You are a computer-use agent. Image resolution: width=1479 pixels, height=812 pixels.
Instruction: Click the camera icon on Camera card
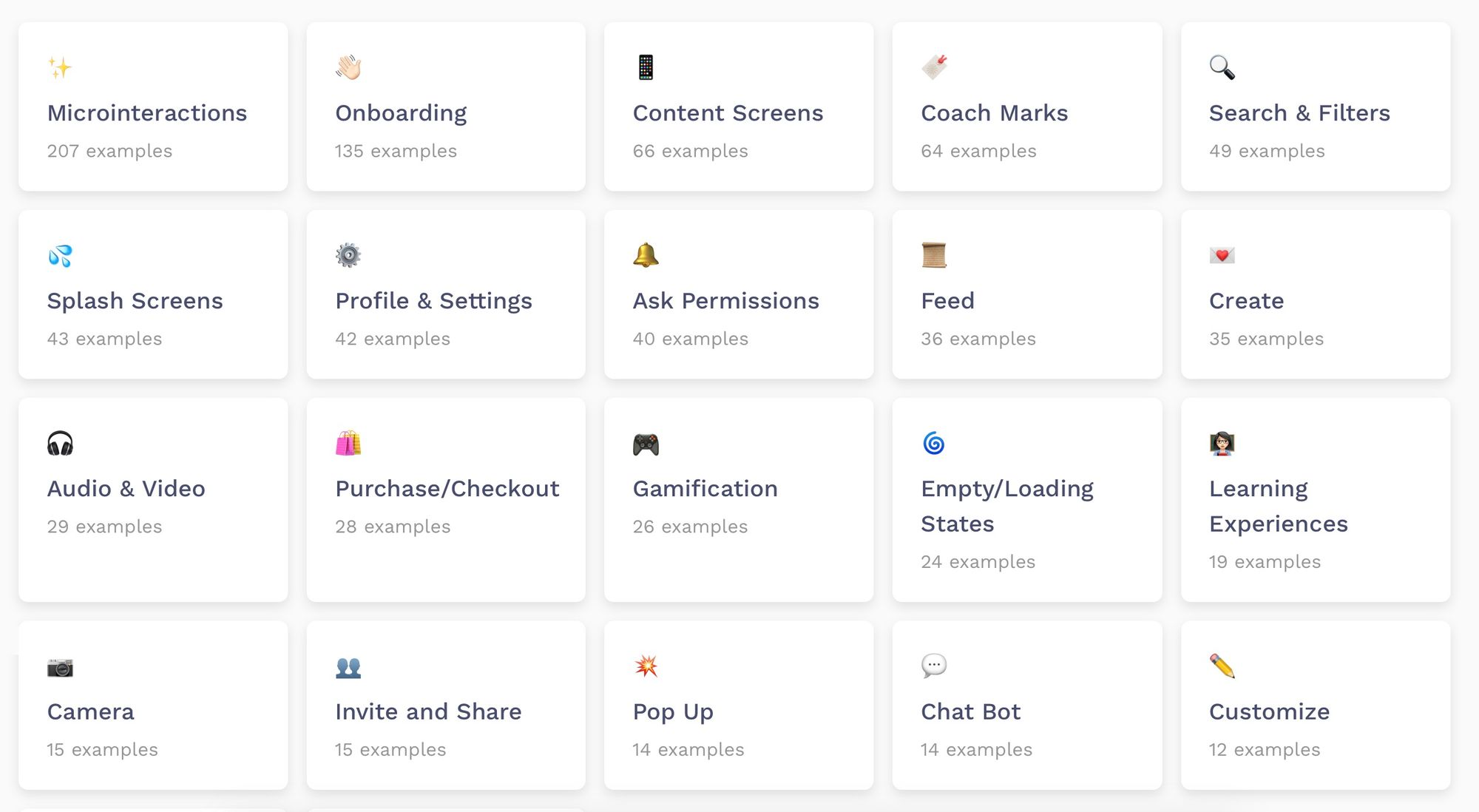pyautogui.click(x=60, y=667)
